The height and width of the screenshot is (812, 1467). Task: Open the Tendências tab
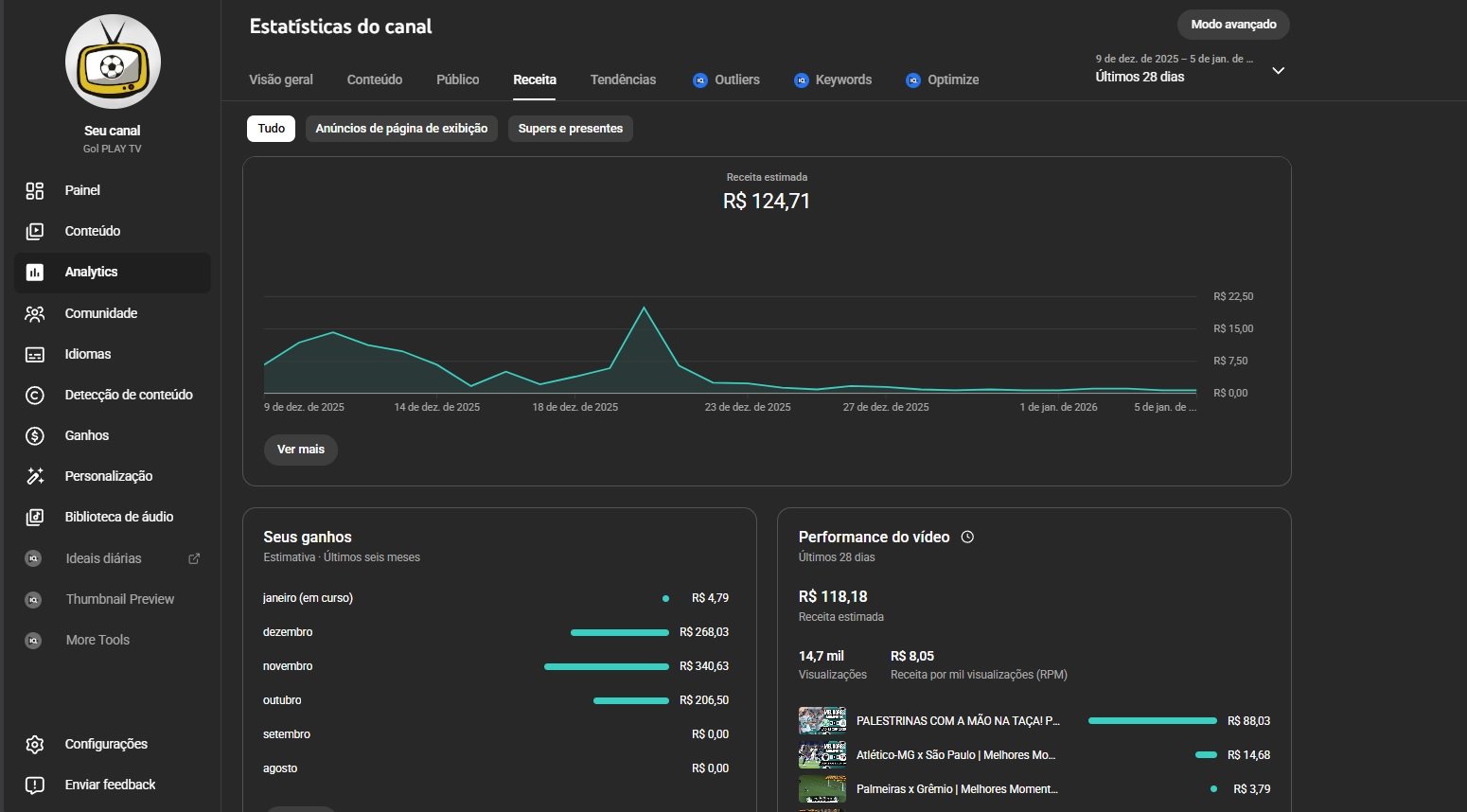coord(623,80)
